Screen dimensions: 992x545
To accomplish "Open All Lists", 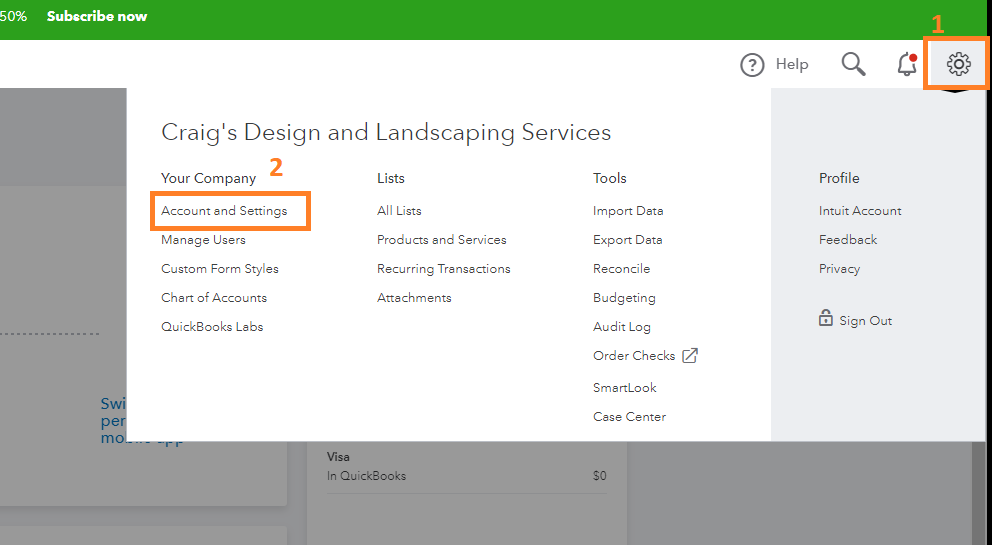I will pos(399,211).
